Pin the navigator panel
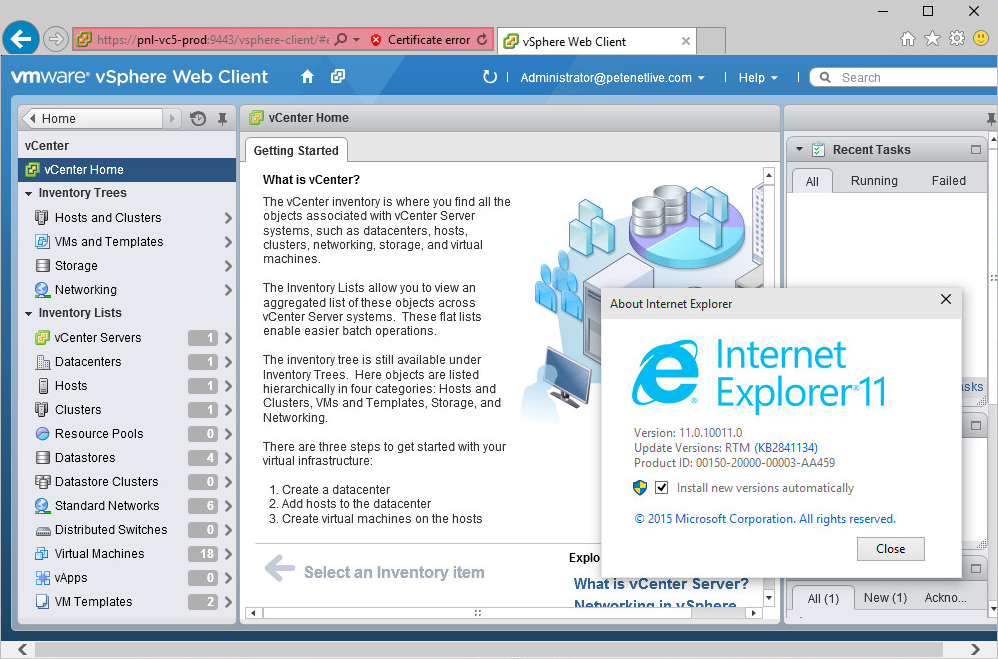 point(222,118)
